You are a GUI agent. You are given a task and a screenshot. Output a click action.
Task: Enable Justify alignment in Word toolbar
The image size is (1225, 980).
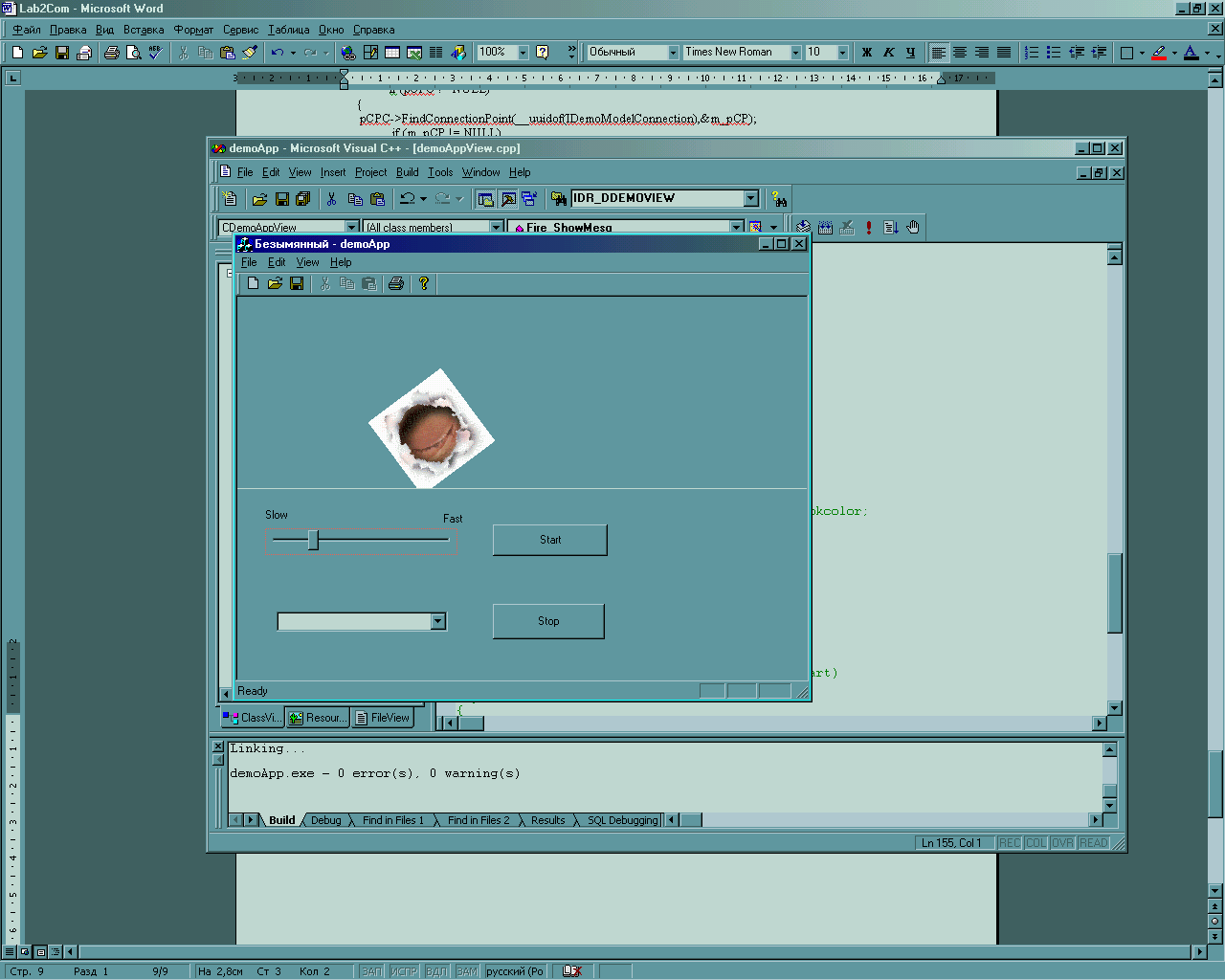click(x=1004, y=53)
